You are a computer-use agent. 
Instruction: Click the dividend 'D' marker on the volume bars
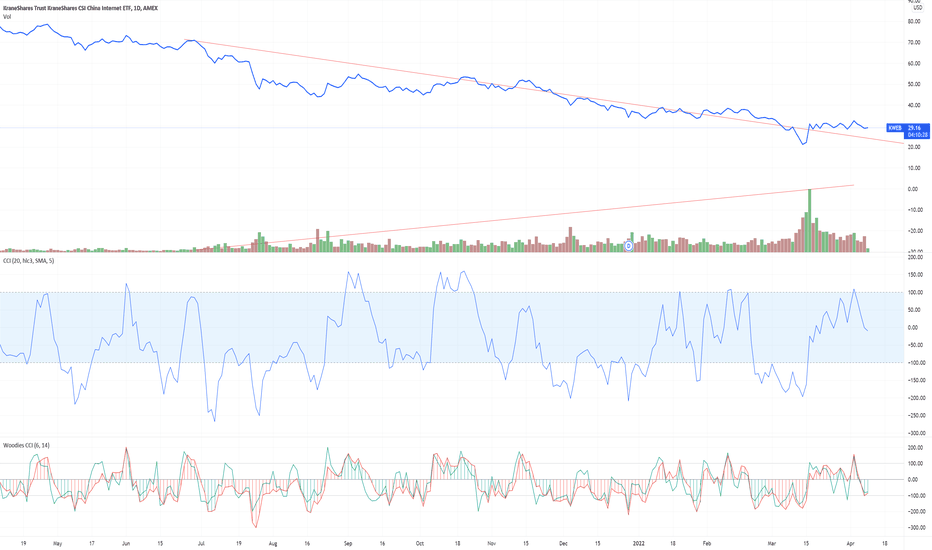pos(629,246)
